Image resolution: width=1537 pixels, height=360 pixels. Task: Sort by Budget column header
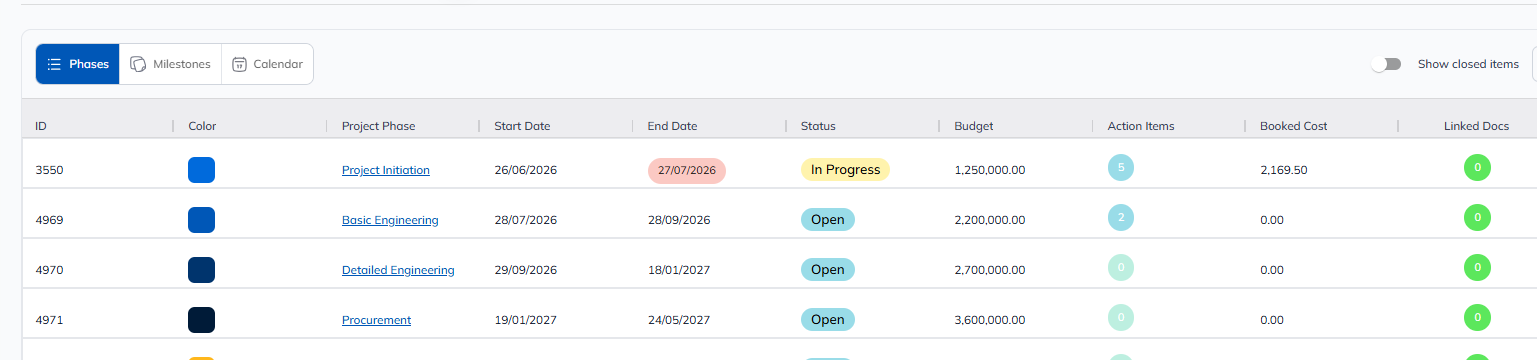(x=974, y=126)
